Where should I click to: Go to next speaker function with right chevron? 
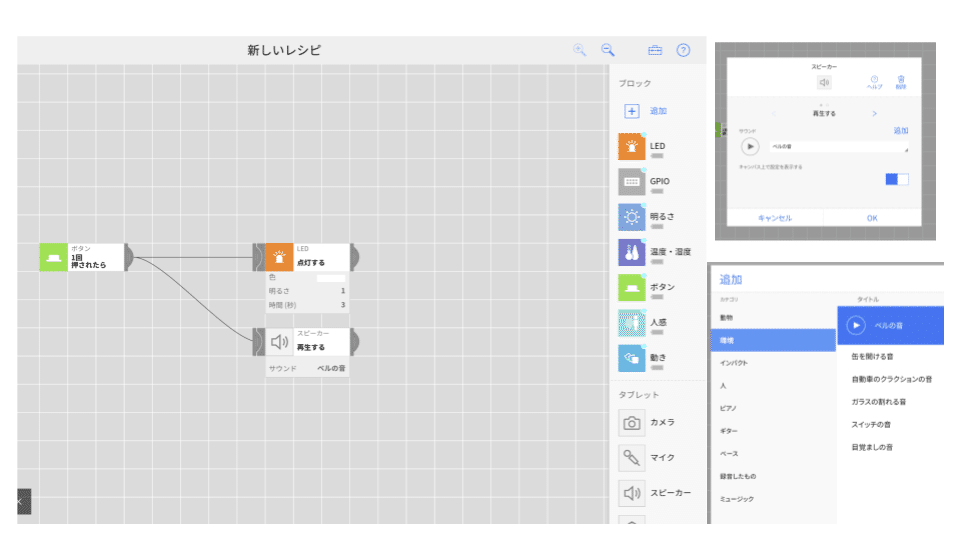[874, 113]
